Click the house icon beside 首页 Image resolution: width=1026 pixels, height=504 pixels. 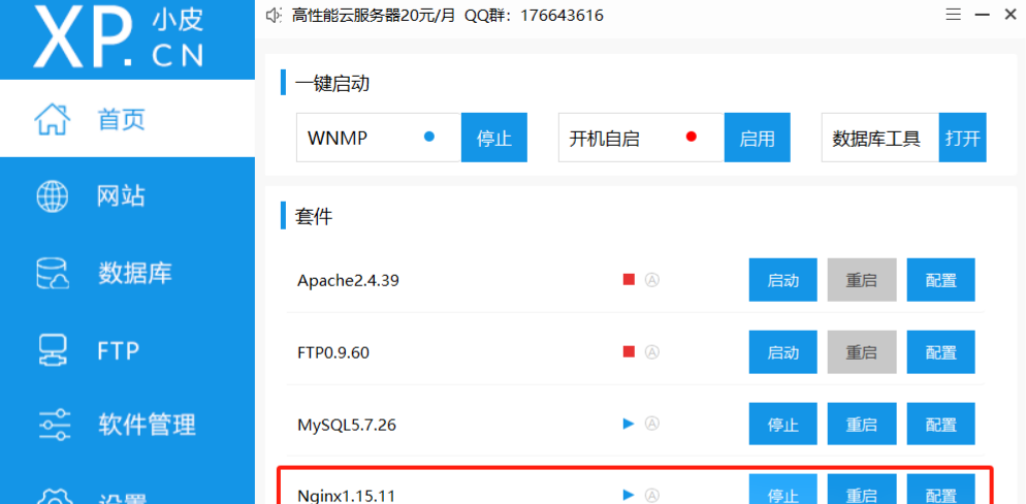(x=52, y=118)
